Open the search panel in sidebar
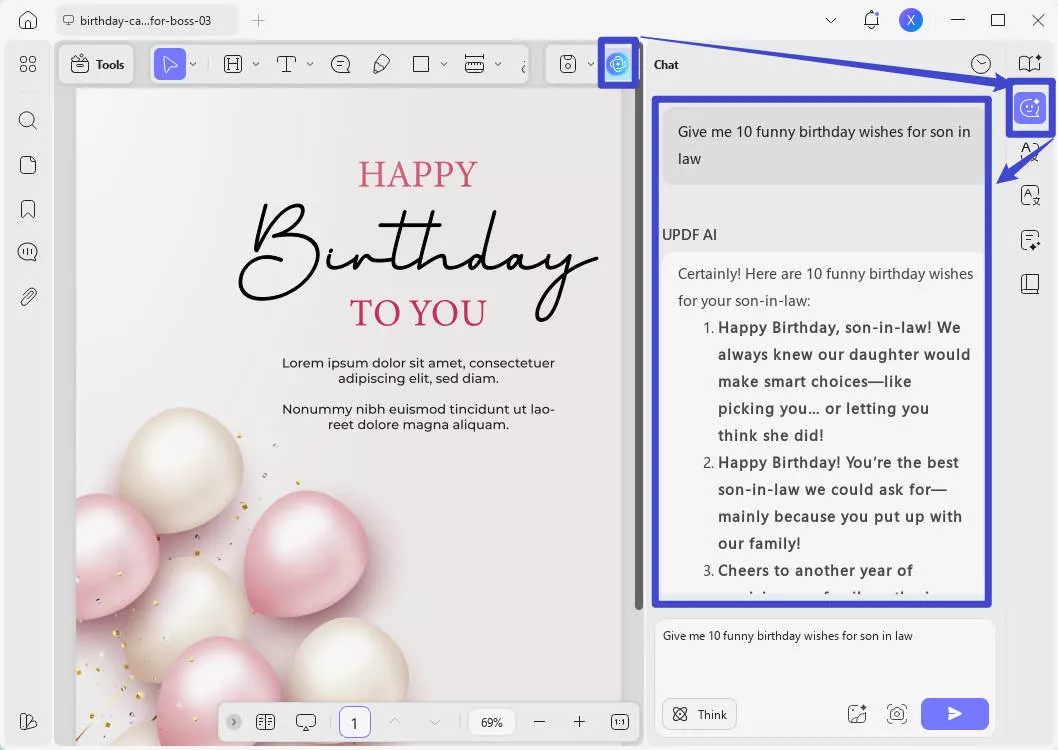 [x=28, y=121]
